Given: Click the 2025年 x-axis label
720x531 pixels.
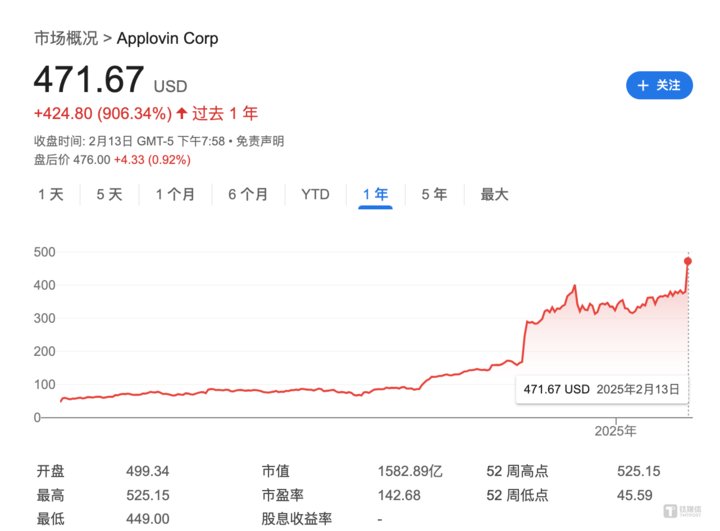Looking at the screenshot, I should [x=615, y=431].
